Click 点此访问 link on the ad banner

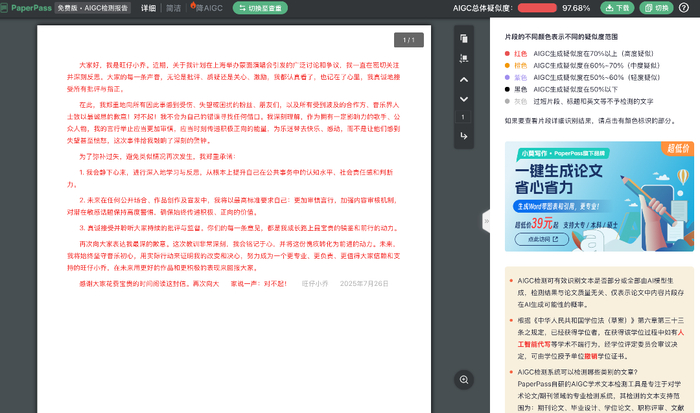[542, 239]
